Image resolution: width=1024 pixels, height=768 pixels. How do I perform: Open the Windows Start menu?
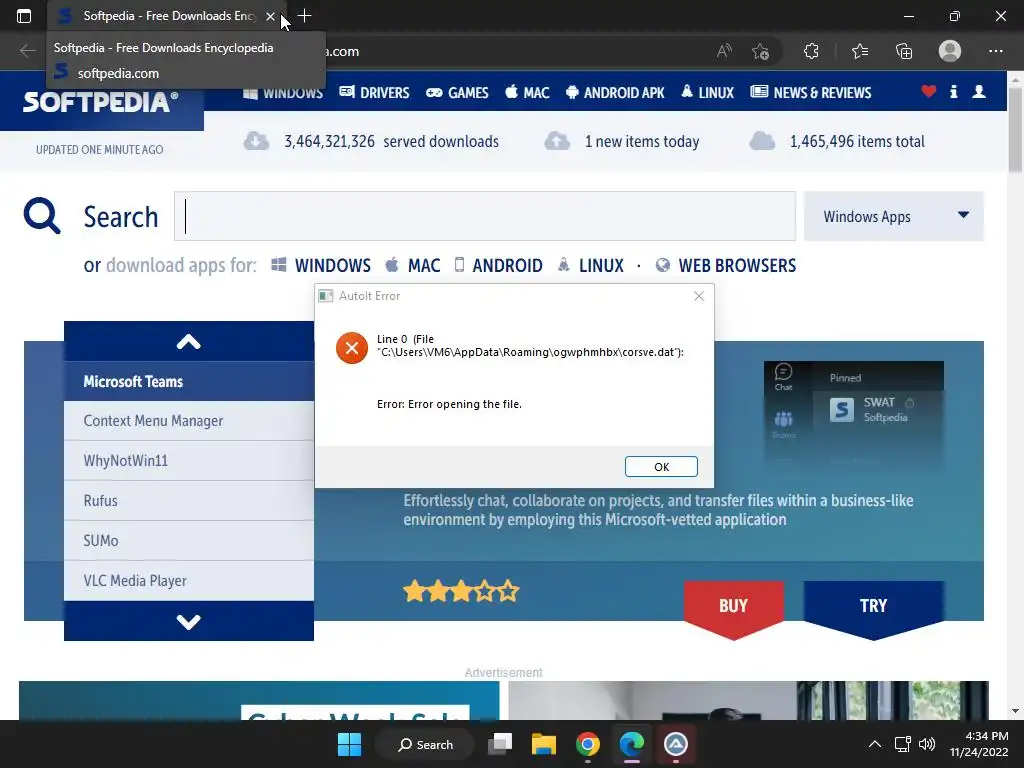click(x=349, y=744)
